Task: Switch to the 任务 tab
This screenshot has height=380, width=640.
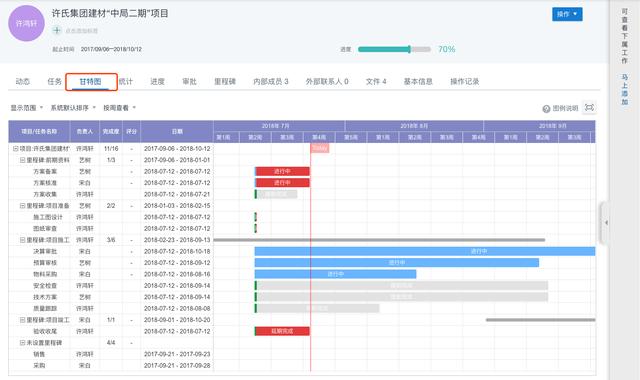Action: coord(54,82)
